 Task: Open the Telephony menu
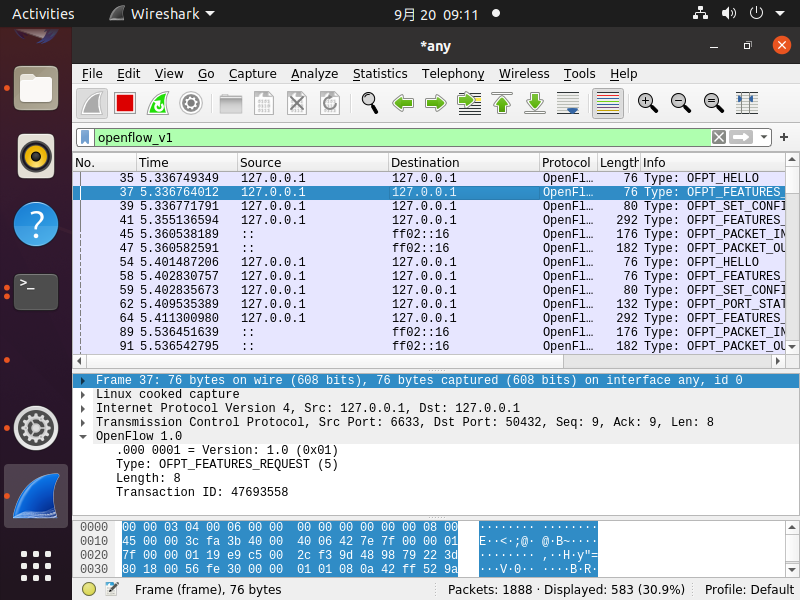pyautogui.click(x=453, y=74)
